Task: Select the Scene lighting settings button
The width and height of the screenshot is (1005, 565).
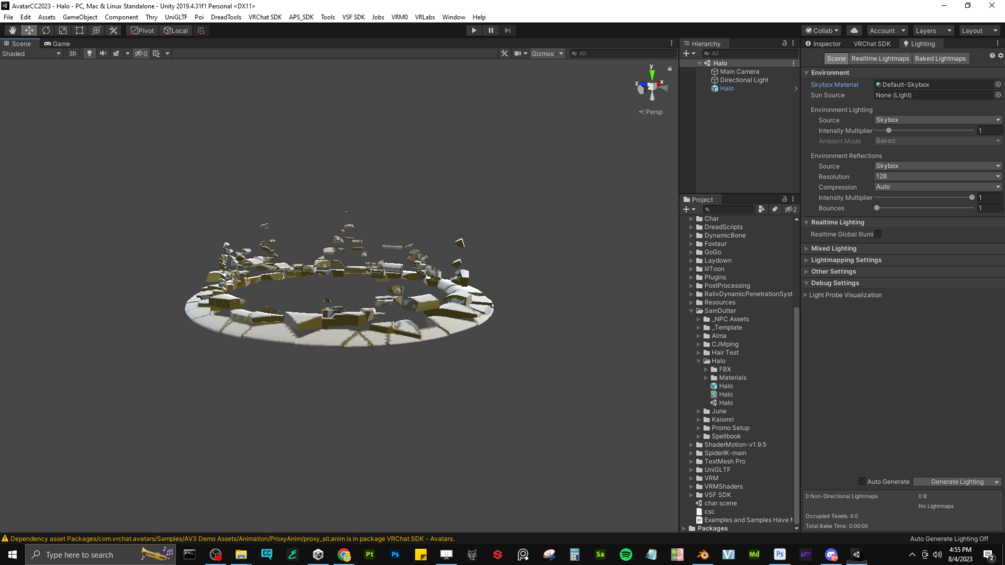Action: coord(836,58)
